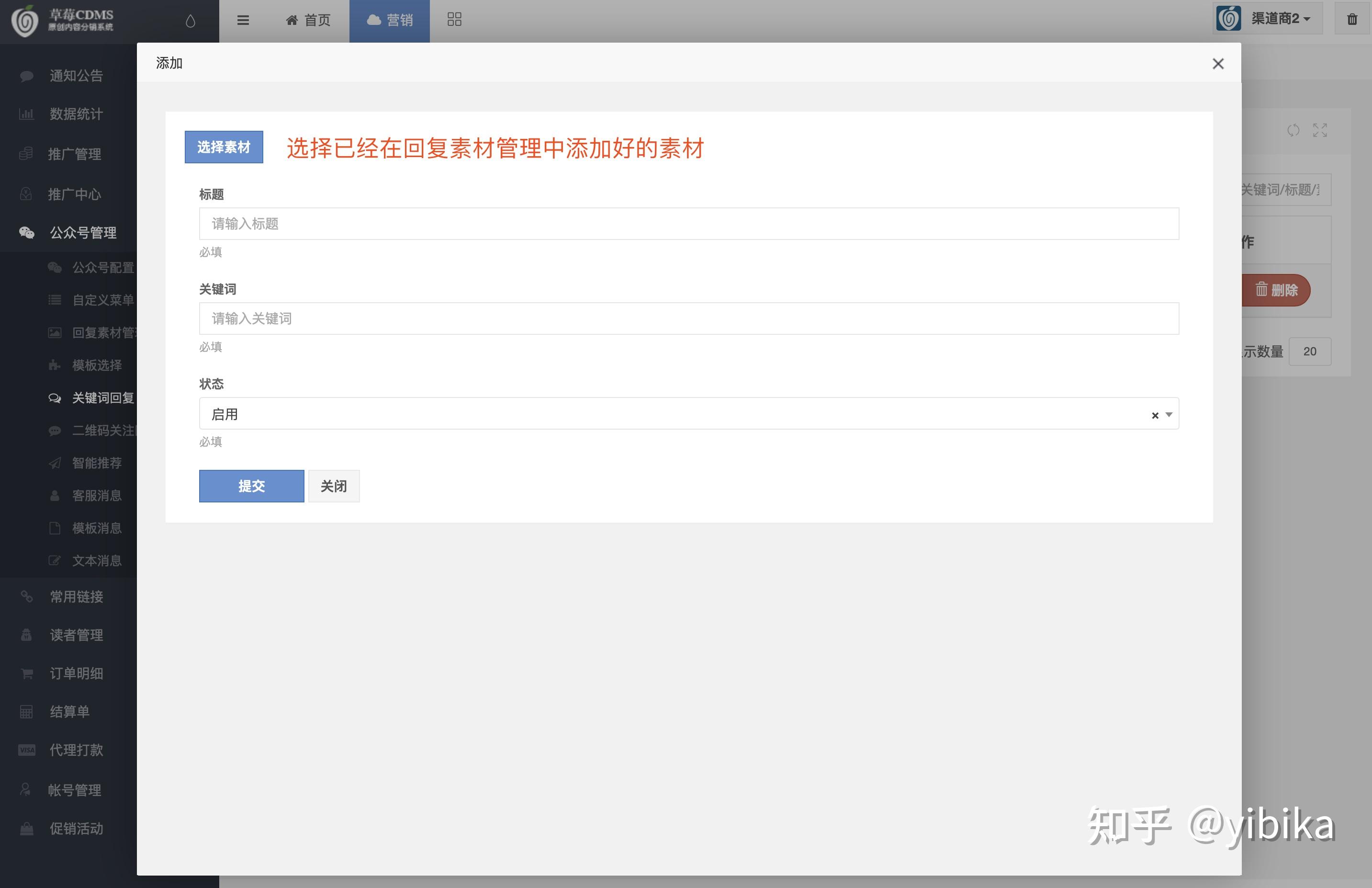Close the 添加 dialog with X icon
This screenshot has width=1372, height=888.
coord(1217,63)
